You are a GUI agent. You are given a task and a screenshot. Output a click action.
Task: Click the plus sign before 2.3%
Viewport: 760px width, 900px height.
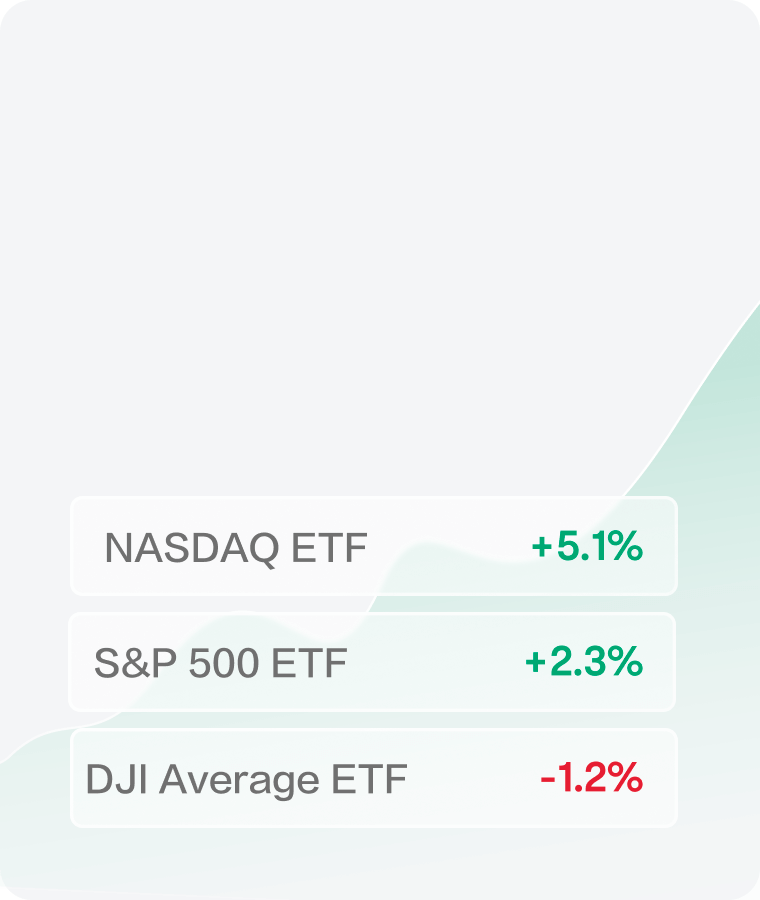coord(534,662)
